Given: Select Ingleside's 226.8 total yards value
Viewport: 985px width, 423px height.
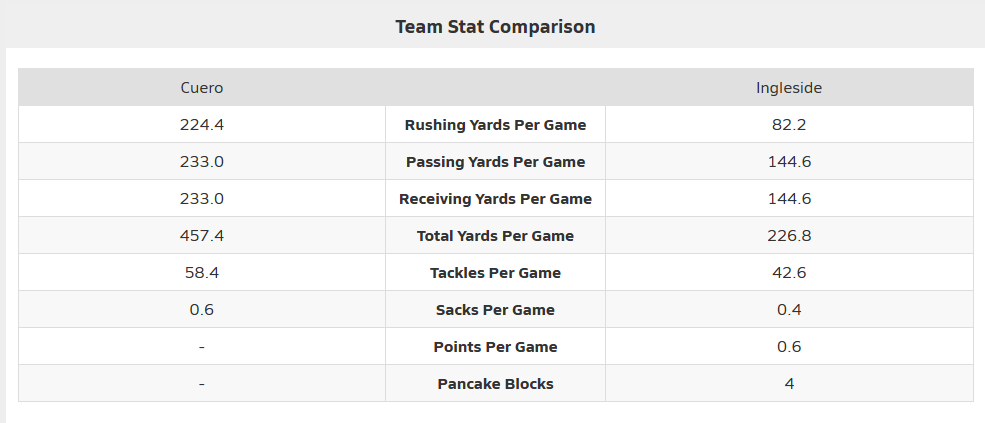Looking at the screenshot, I should (x=789, y=236).
